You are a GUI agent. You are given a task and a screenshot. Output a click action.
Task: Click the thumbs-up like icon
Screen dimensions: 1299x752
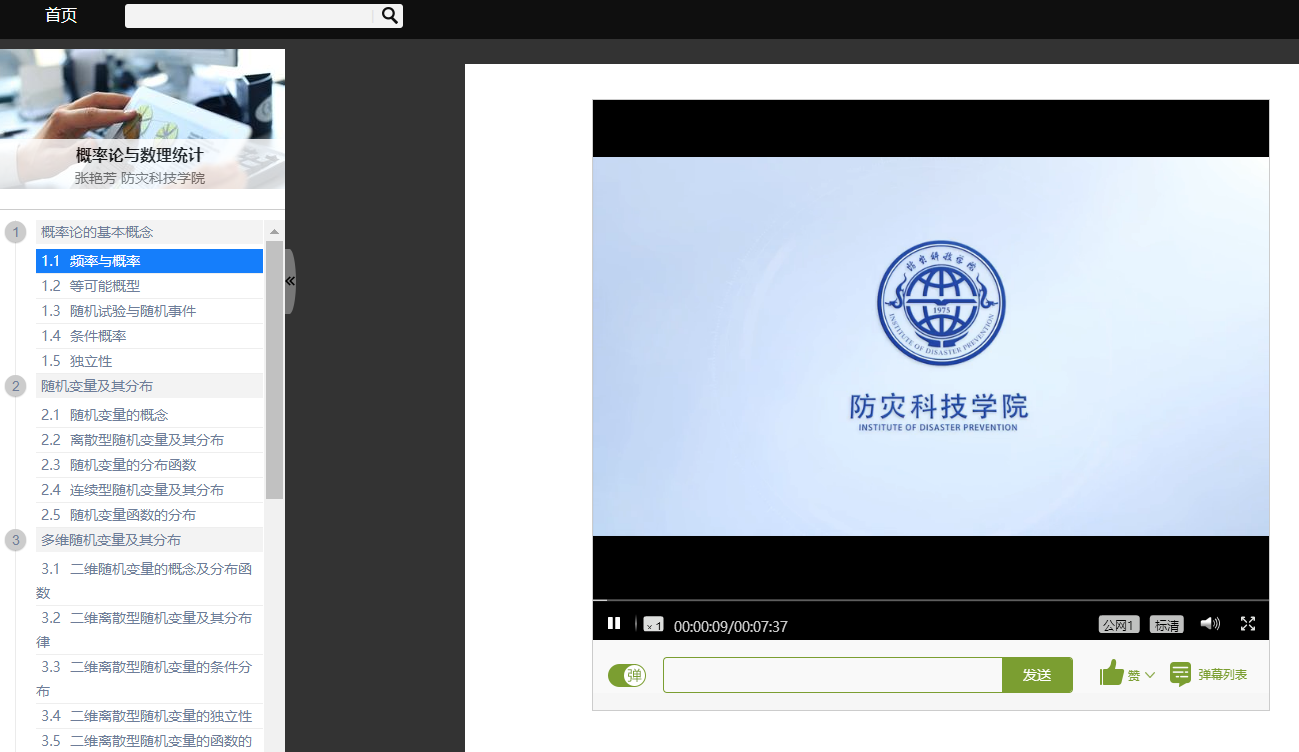pyautogui.click(x=1112, y=673)
